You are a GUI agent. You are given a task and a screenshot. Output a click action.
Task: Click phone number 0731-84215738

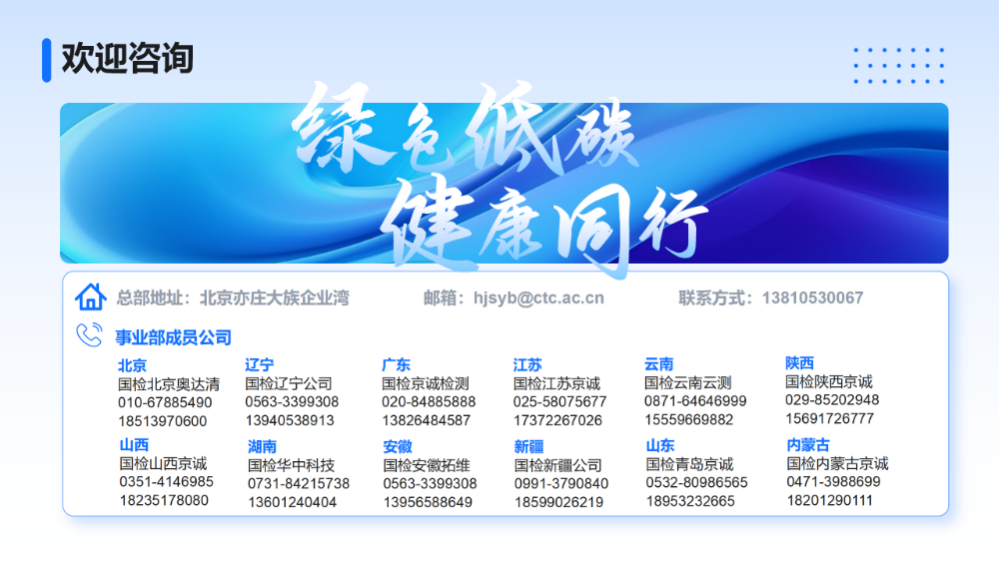point(299,484)
